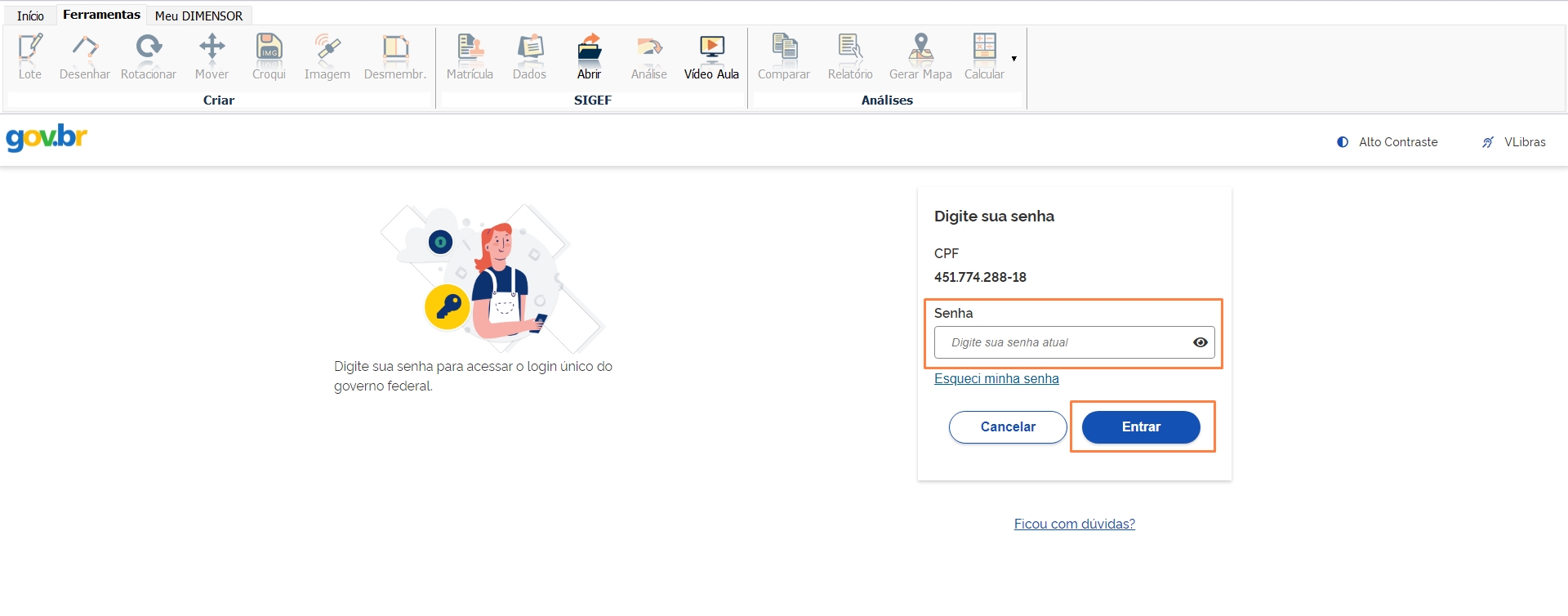
Task: Switch to the Início tab
Action: click(30, 16)
